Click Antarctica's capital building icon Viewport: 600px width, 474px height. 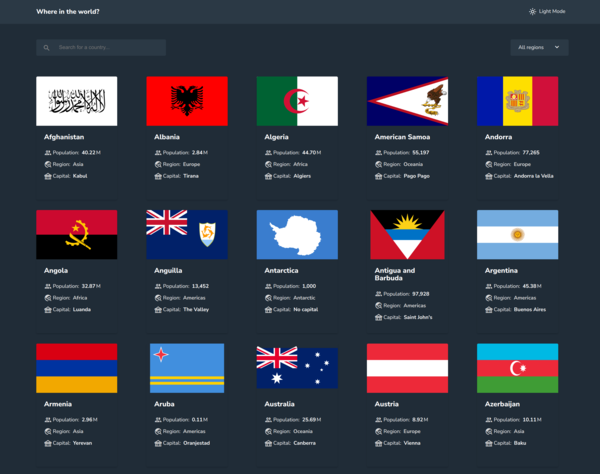(268, 310)
